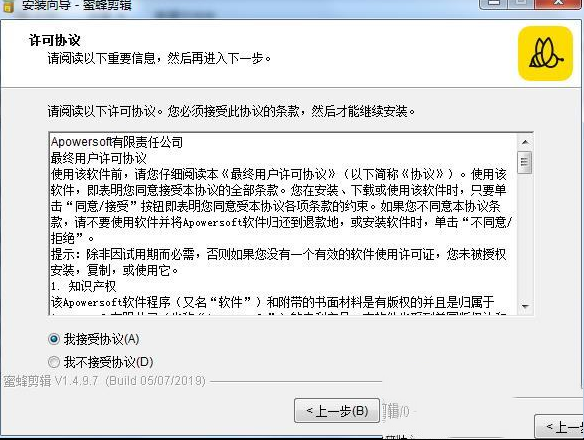Click the 许可协议 heading

tap(55, 40)
